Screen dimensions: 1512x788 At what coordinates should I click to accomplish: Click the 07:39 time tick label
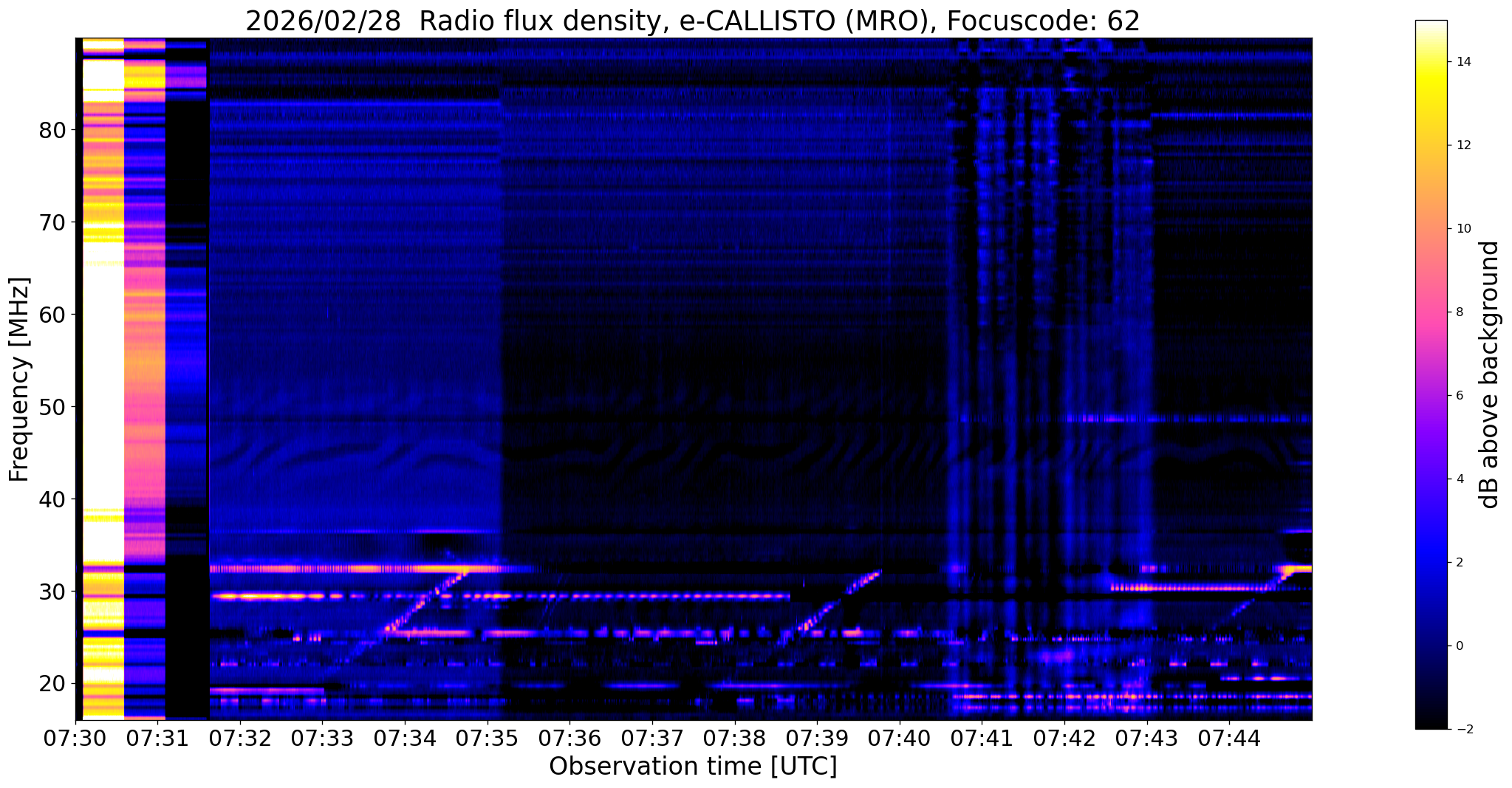(817, 739)
